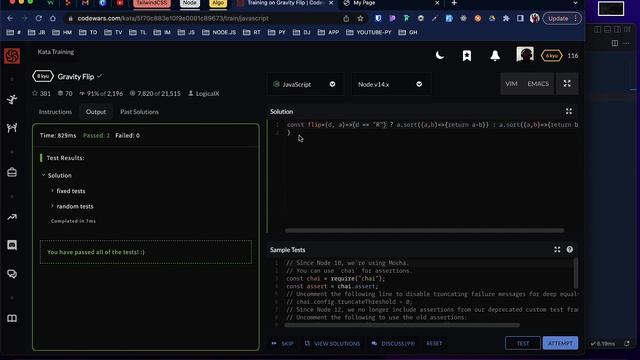Image resolution: width=640 pixels, height=360 pixels.
Task: Run the TEST button
Action: pos(522,343)
